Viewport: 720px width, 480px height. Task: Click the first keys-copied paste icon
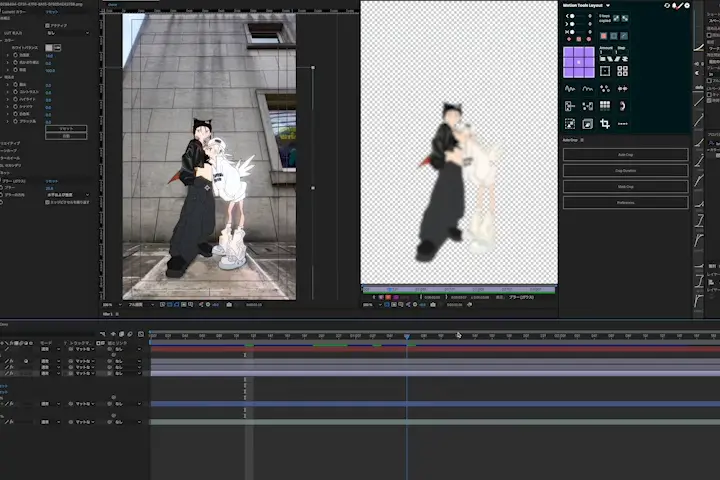(x=616, y=18)
